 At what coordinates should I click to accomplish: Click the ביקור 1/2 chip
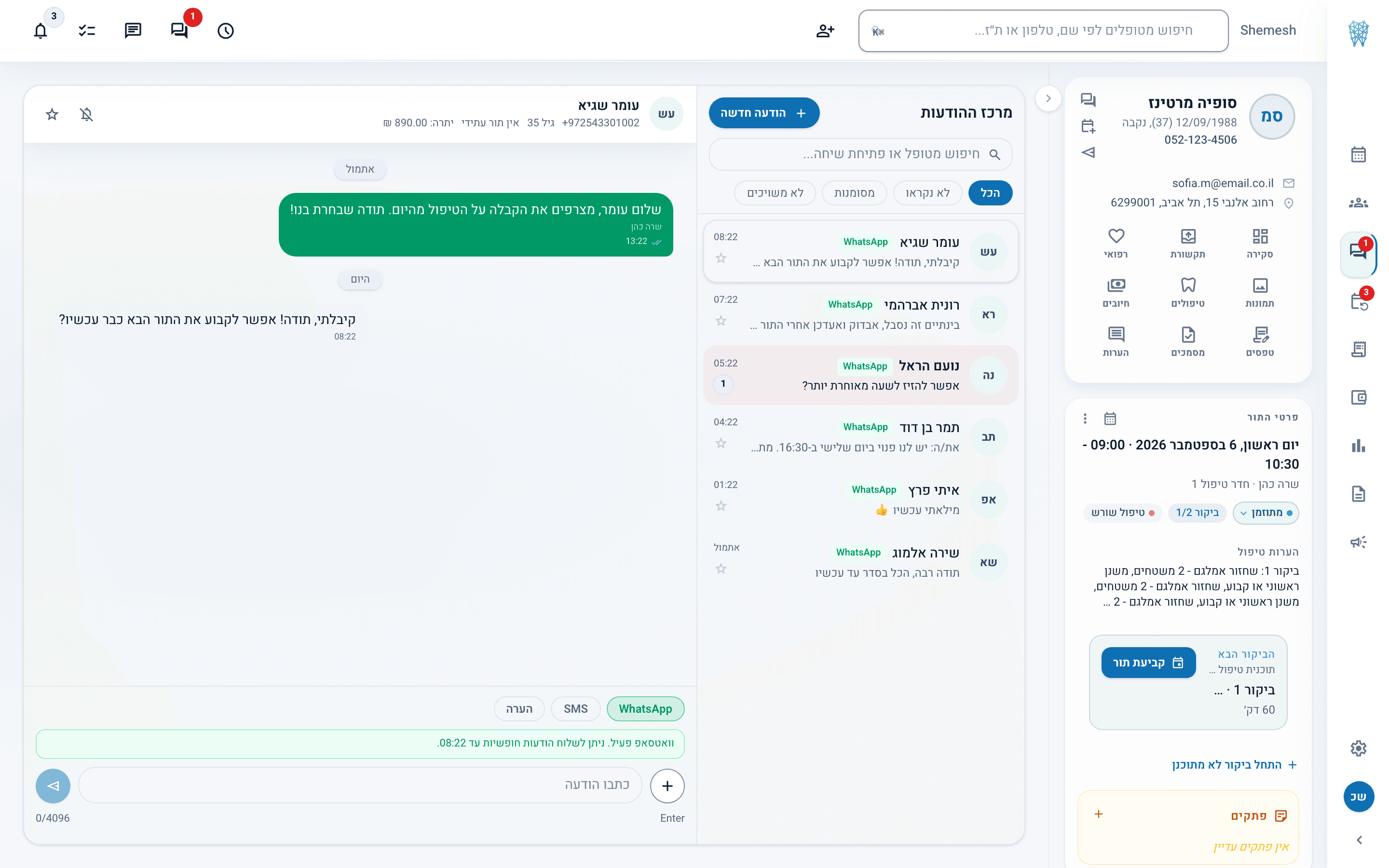1197,513
